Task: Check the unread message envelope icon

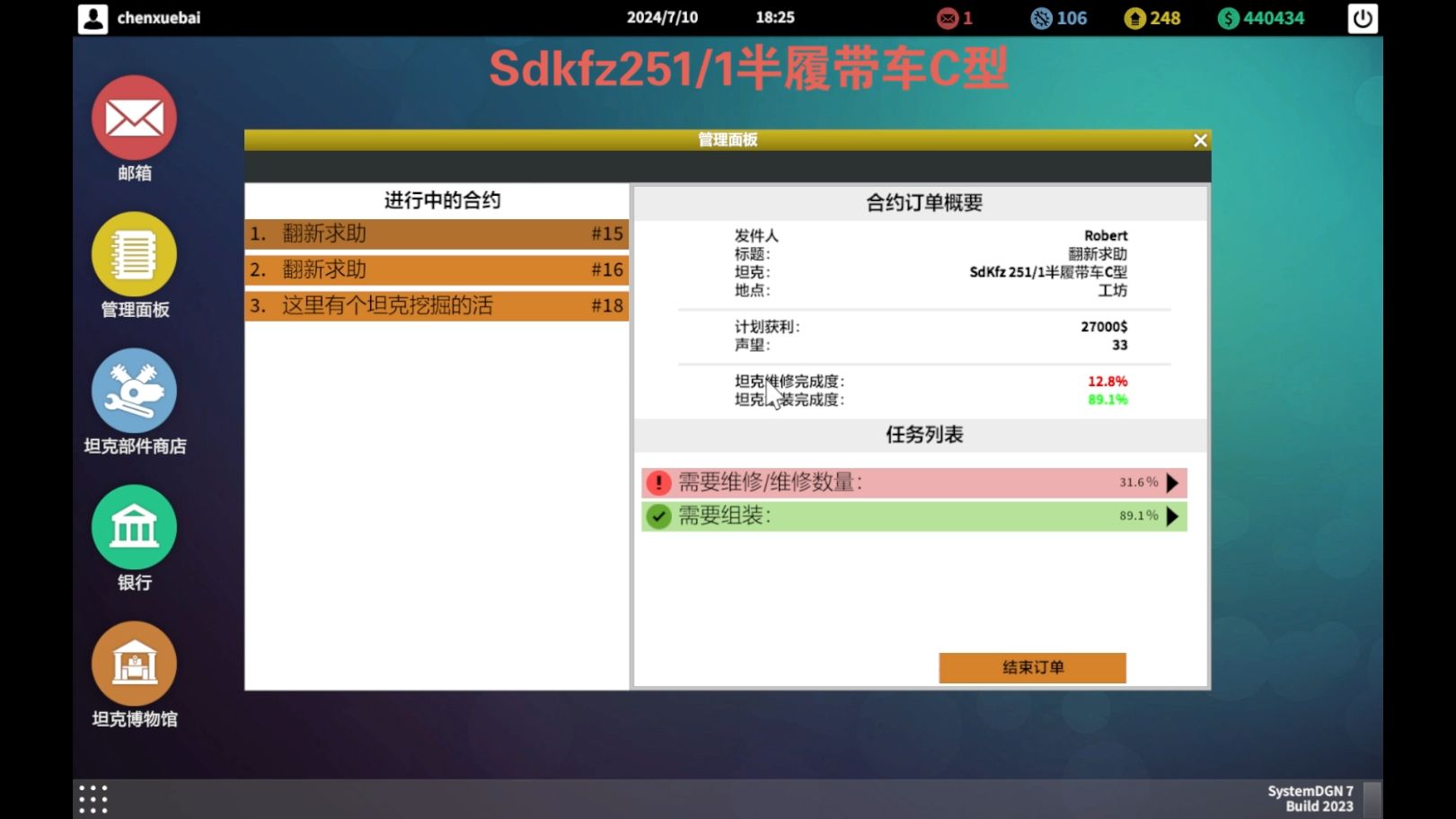Action: [x=948, y=17]
